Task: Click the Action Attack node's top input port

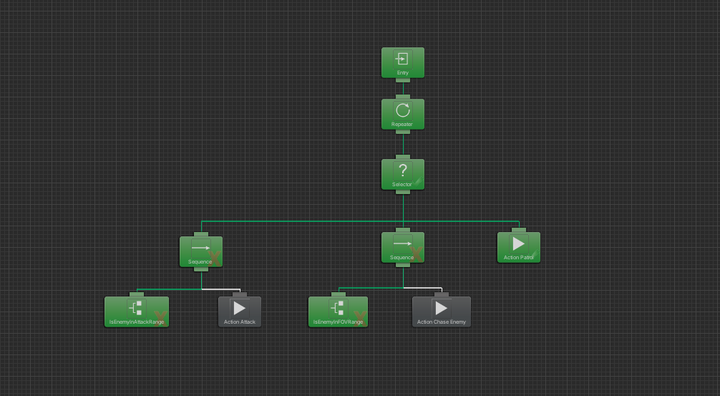Action: (x=240, y=294)
